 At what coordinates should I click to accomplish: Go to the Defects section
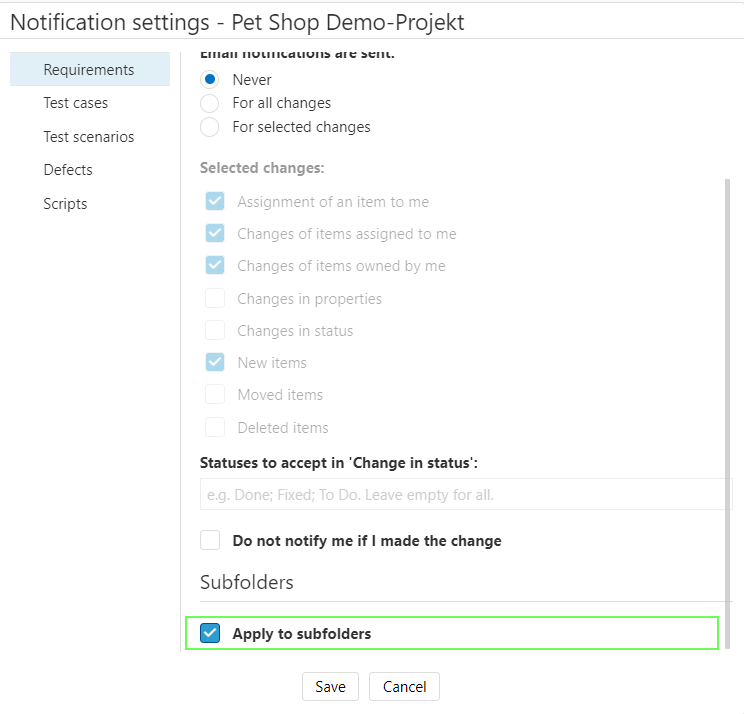click(68, 170)
